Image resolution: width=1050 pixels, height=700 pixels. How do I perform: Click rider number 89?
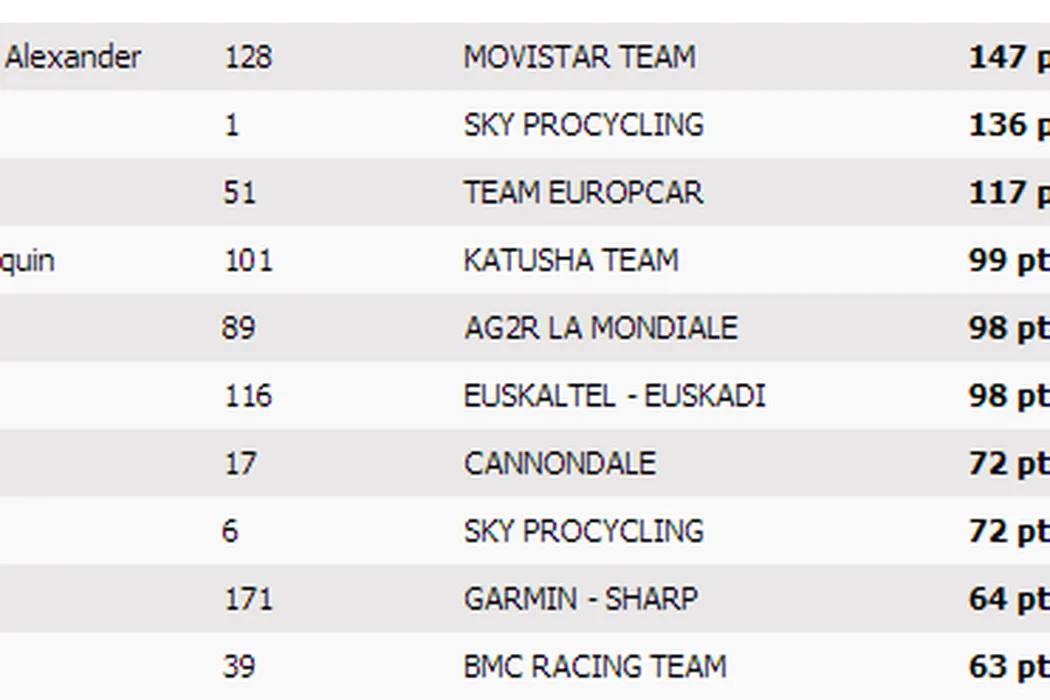point(239,328)
